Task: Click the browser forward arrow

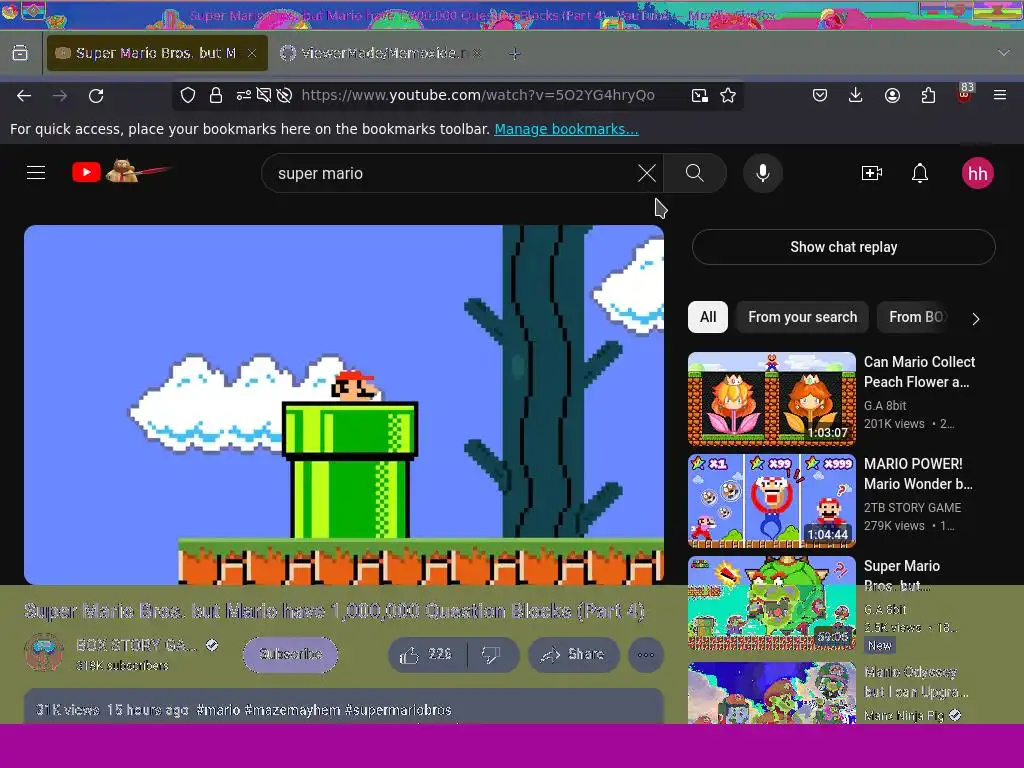Action: tap(60, 95)
